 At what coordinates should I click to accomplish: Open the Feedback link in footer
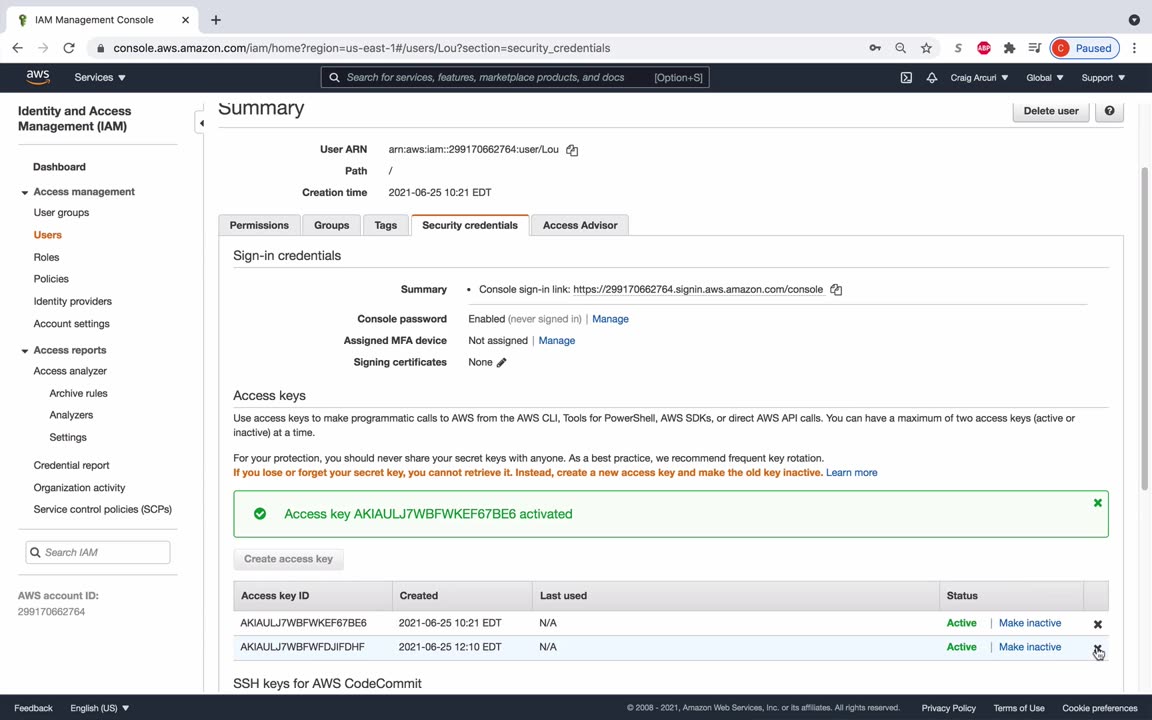tap(33, 708)
